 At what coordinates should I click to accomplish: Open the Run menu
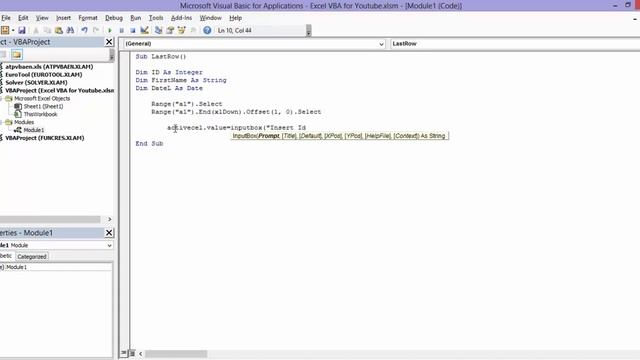(x=136, y=18)
